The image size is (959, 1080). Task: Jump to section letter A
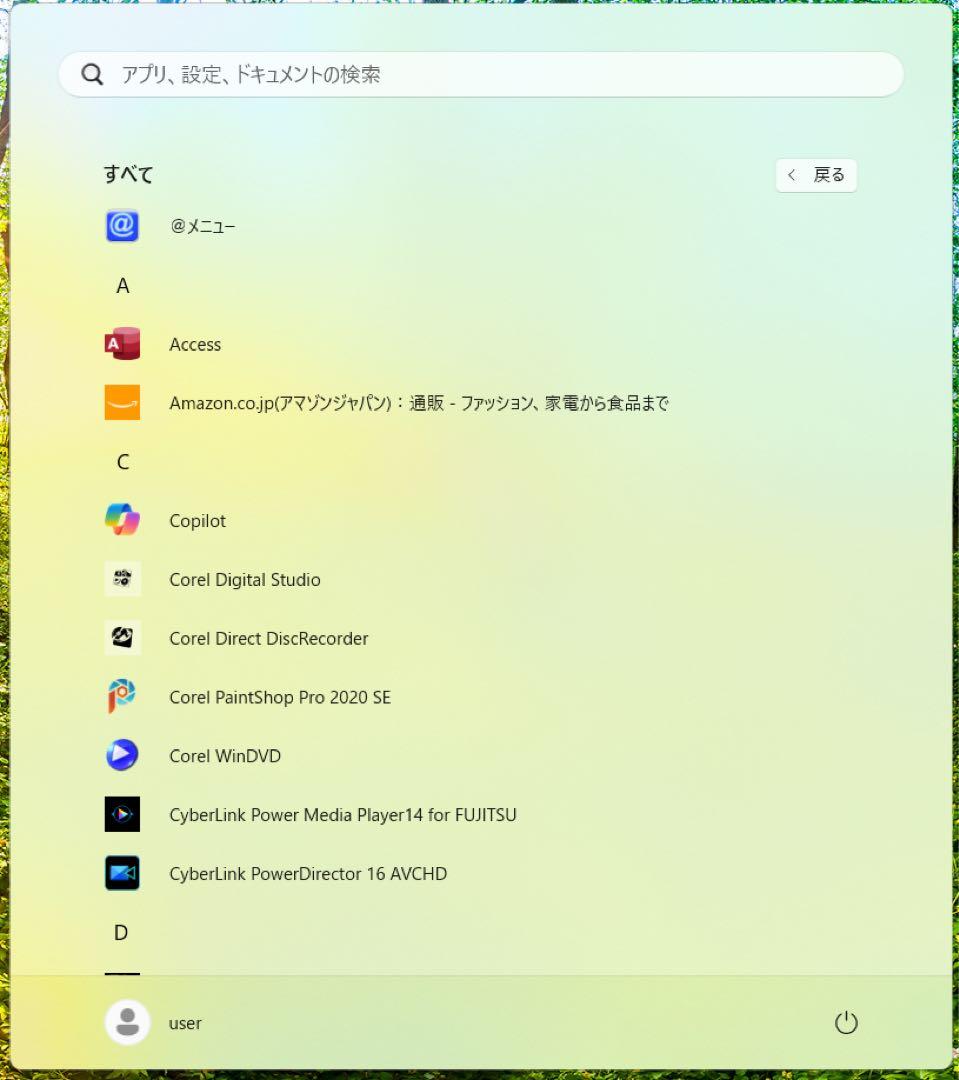(122, 285)
